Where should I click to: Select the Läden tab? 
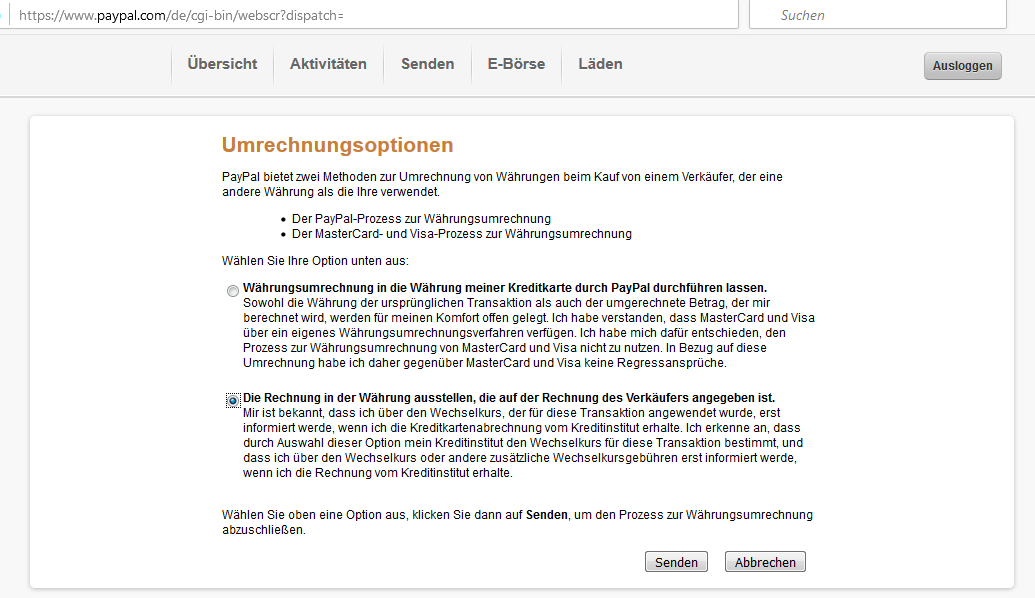pos(600,64)
